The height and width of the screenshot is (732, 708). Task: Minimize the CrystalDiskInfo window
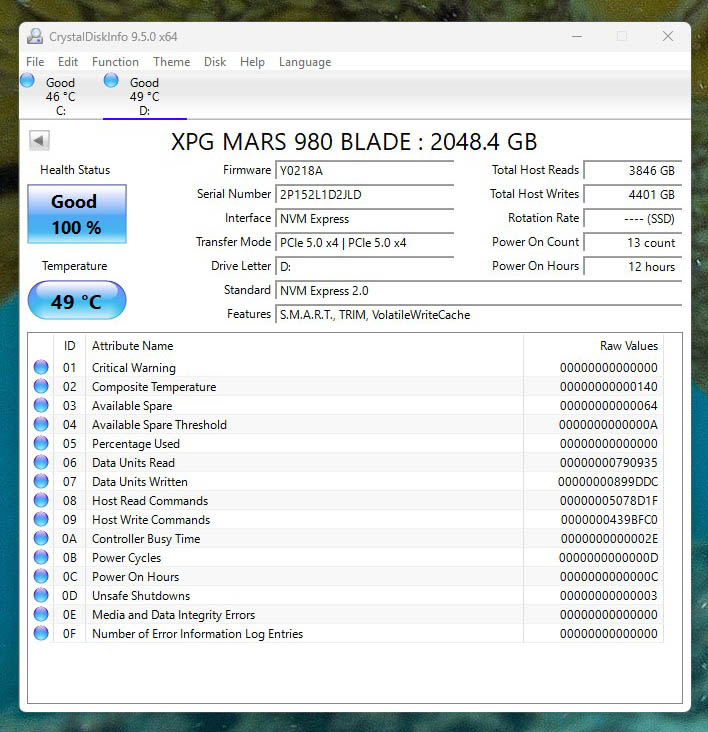577,36
